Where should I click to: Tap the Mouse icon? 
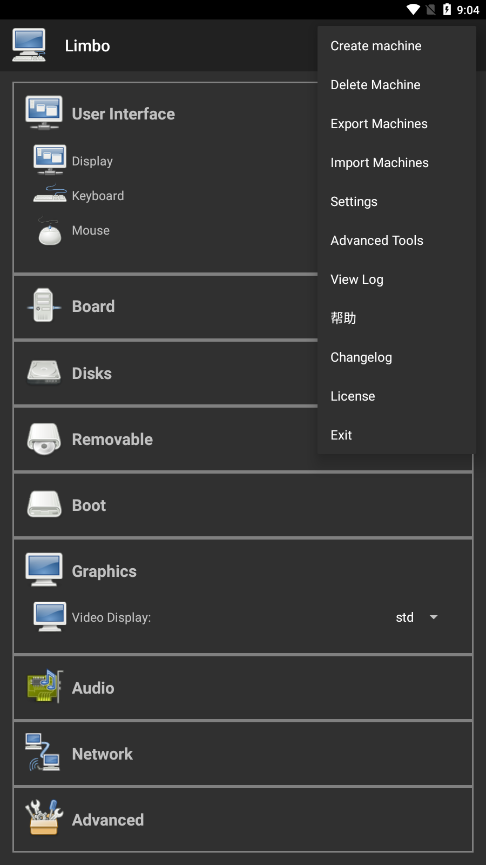(50, 231)
